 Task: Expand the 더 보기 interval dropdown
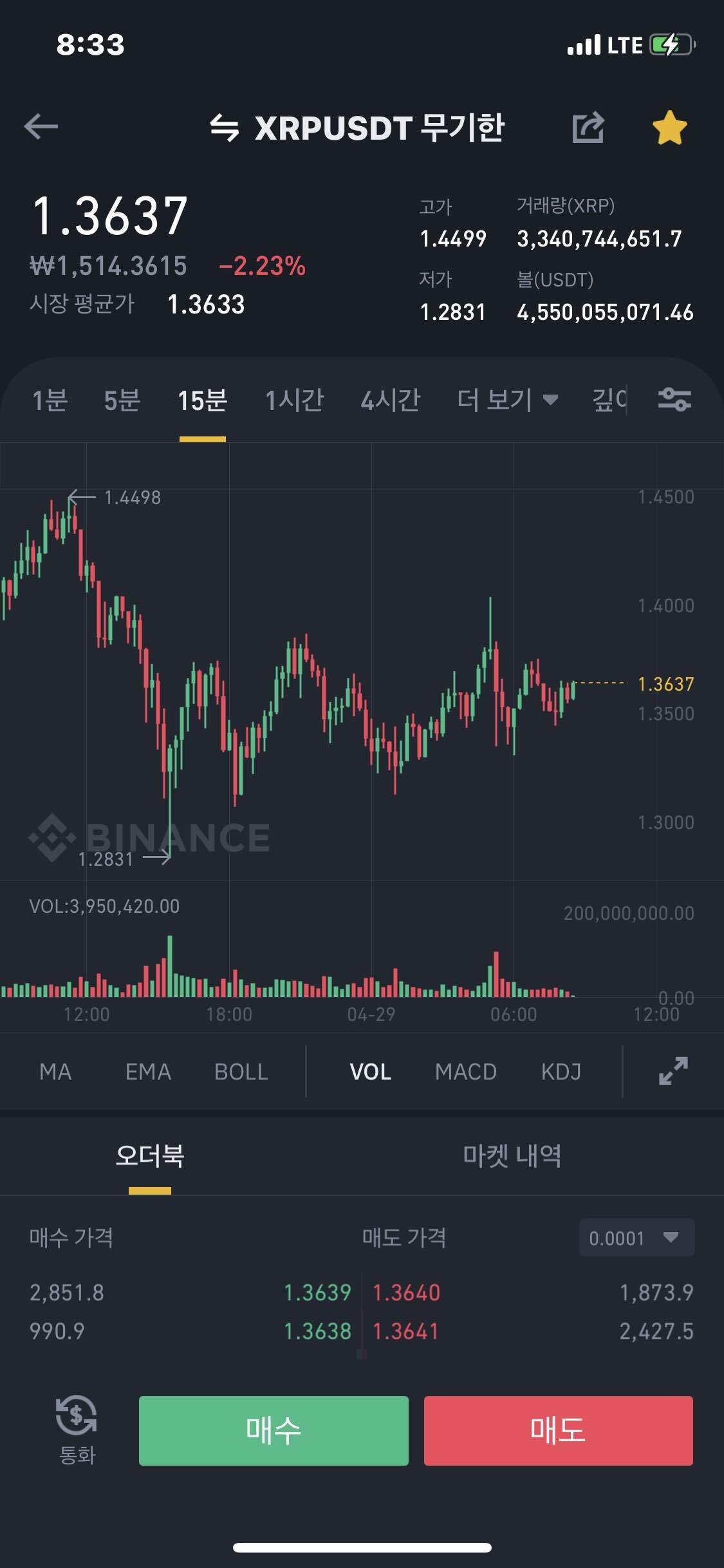pos(507,400)
